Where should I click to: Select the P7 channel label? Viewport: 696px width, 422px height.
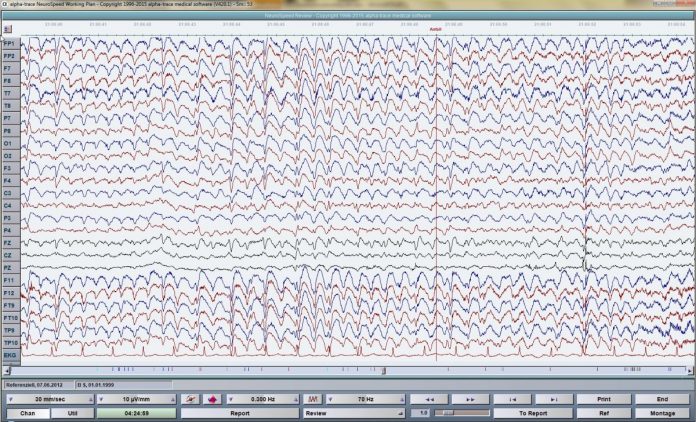(11, 118)
